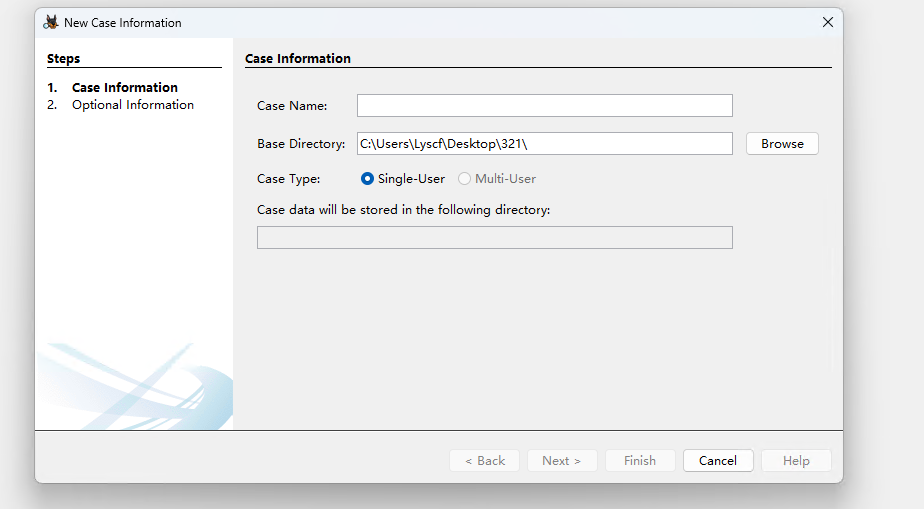Click the grayed case data directory field
This screenshot has width=924, height=509.
494,237
